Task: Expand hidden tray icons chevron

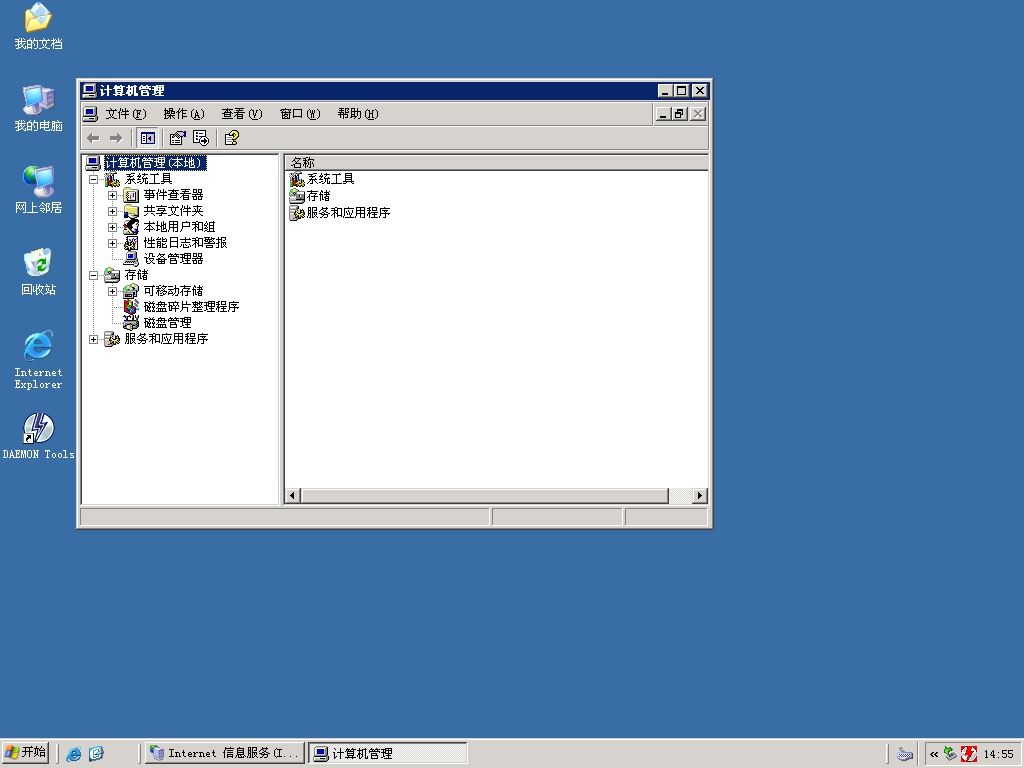Action: [x=934, y=754]
